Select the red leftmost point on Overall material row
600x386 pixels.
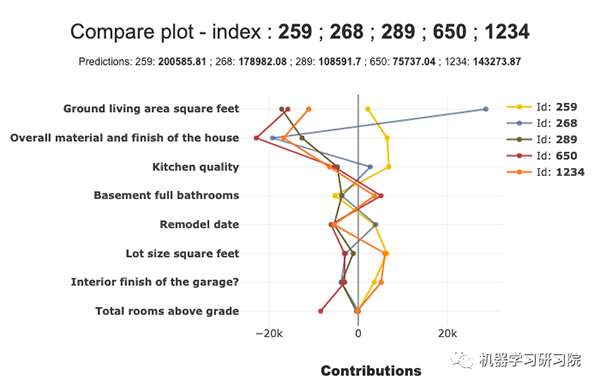(256, 138)
